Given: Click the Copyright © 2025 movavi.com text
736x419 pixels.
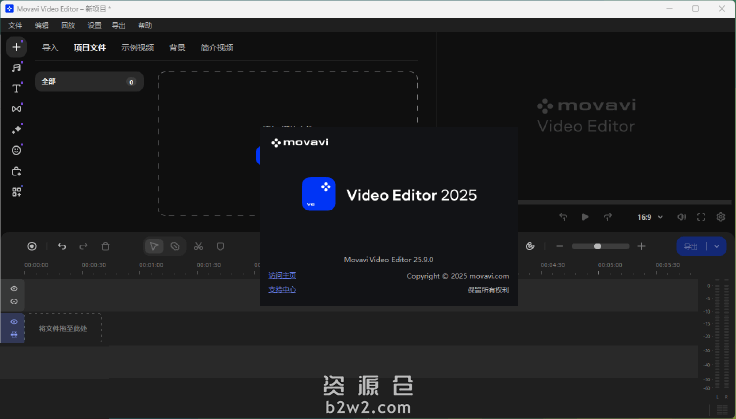Looking at the screenshot, I should coord(458,276).
